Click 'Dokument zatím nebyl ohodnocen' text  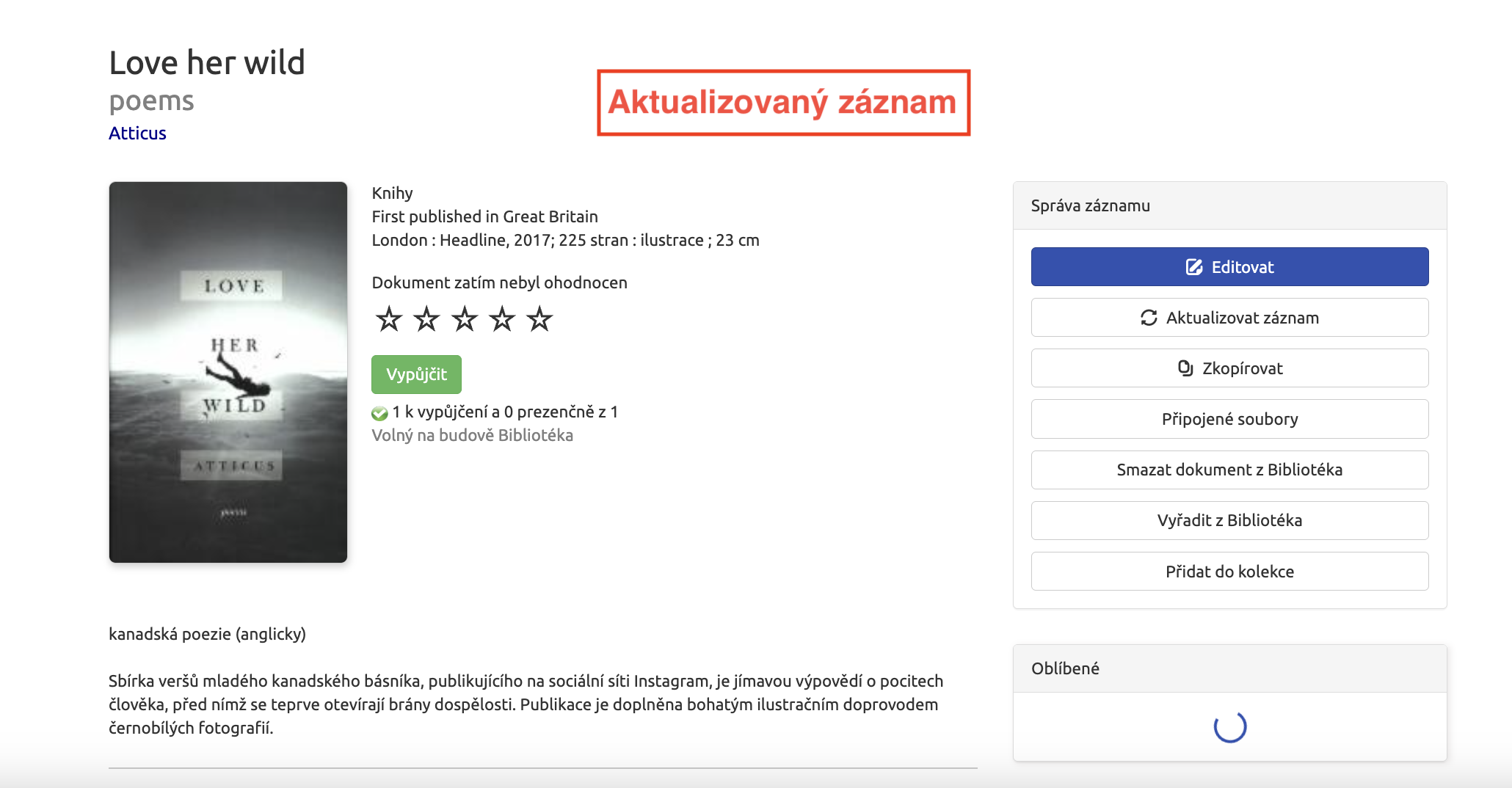click(x=499, y=282)
